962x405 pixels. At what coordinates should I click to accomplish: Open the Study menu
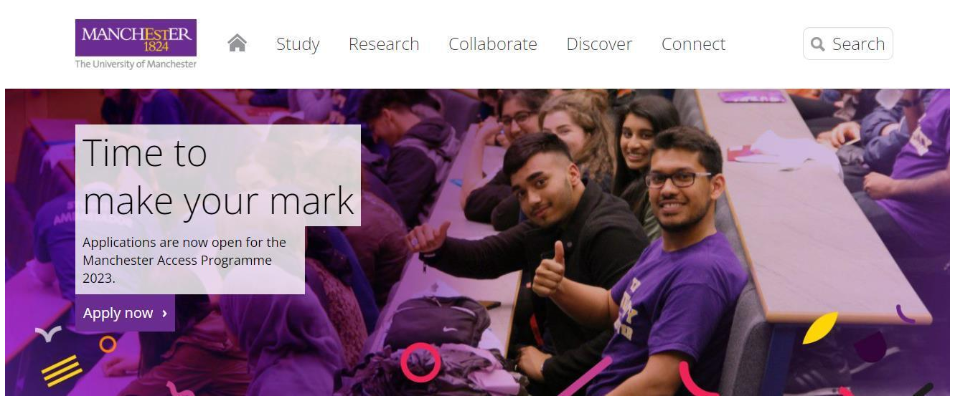point(298,44)
